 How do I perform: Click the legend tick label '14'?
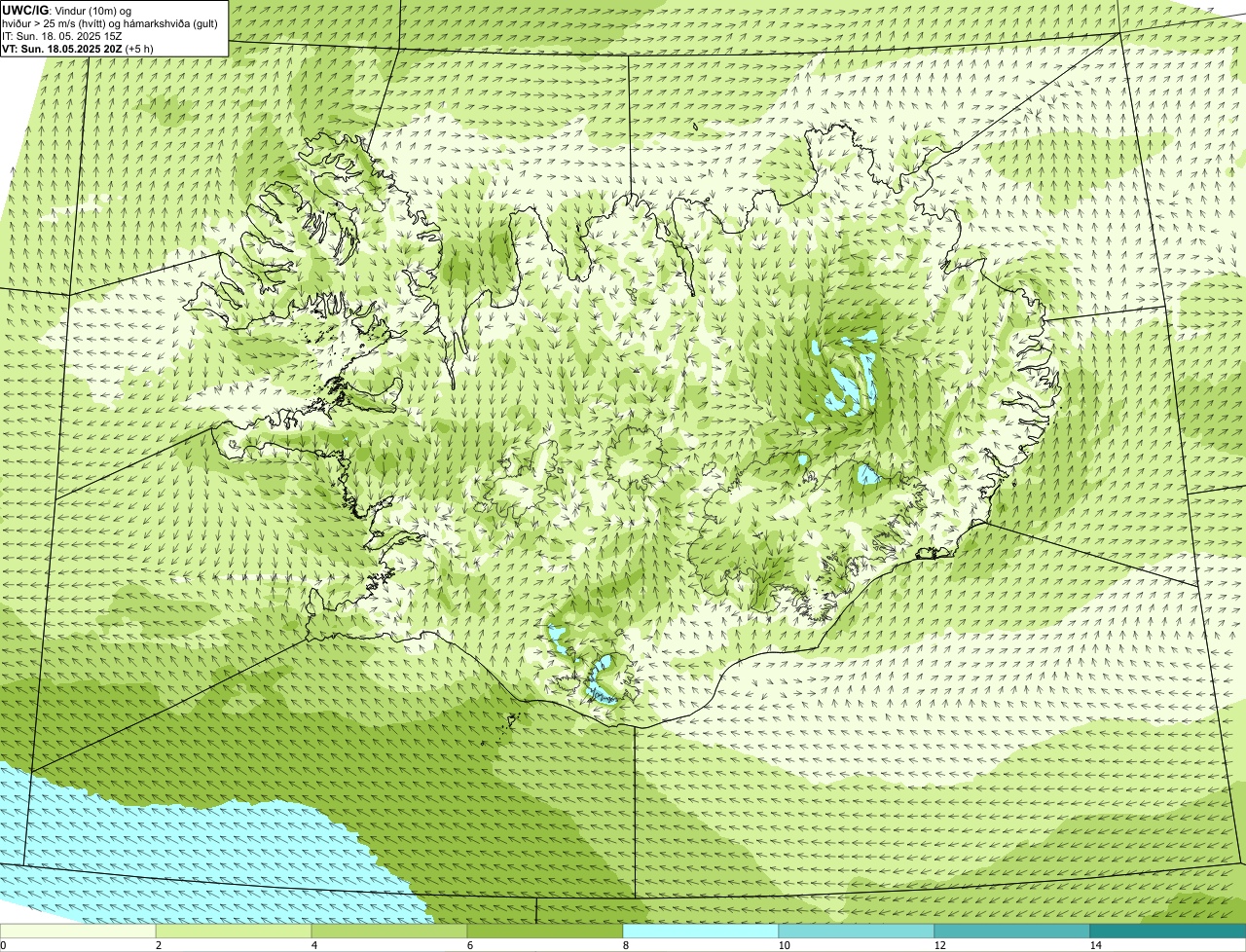click(x=1095, y=945)
